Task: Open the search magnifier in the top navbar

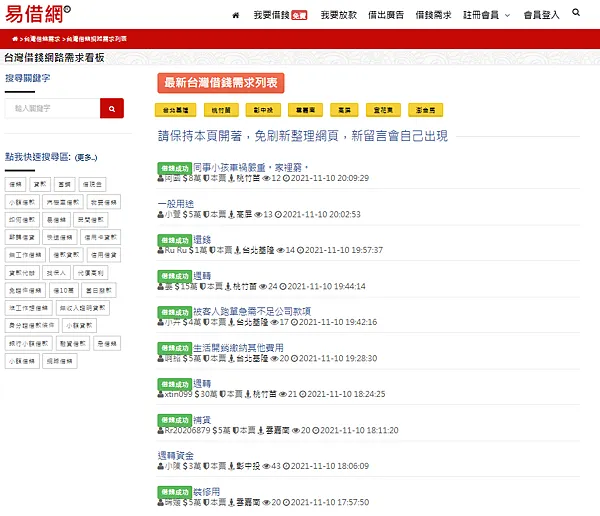Action: pos(576,13)
